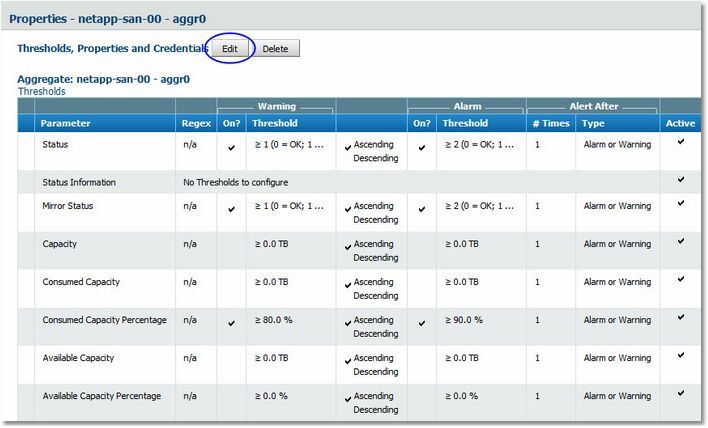Select Descending option in Mirror Status row
This screenshot has width=708, height=428.
coord(376,220)
